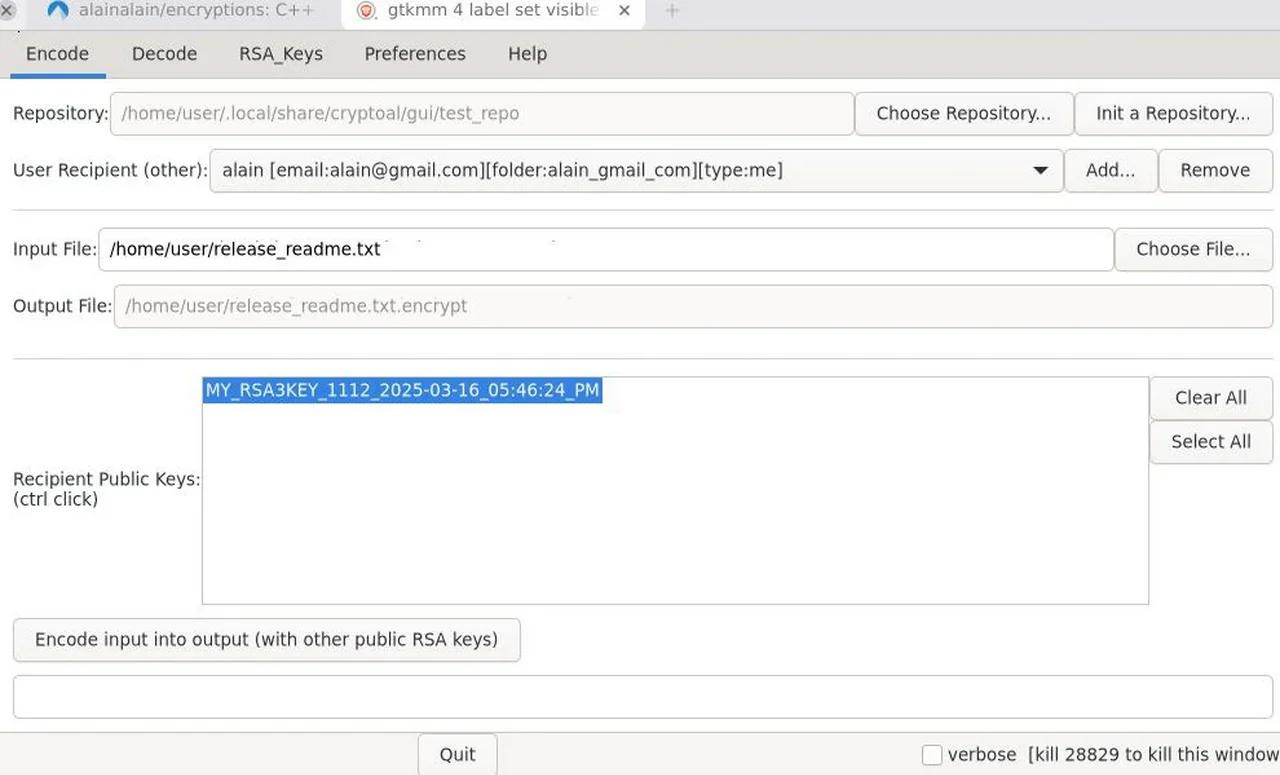Viewport: 1280px width, 775px height.
Task: Remove the selected user recipient
Action: 1215,170
